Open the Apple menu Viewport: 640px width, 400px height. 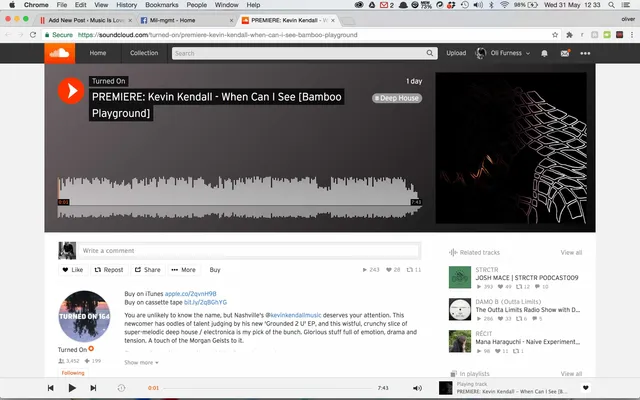[x=12, y=5]
